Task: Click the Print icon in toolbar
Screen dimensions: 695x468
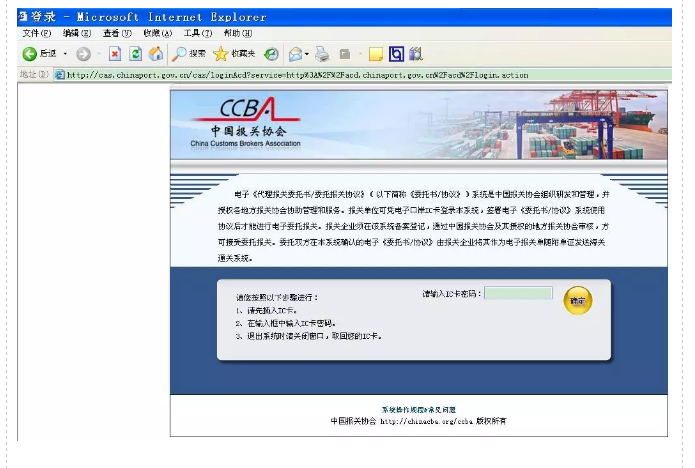Action: (322, 54)
